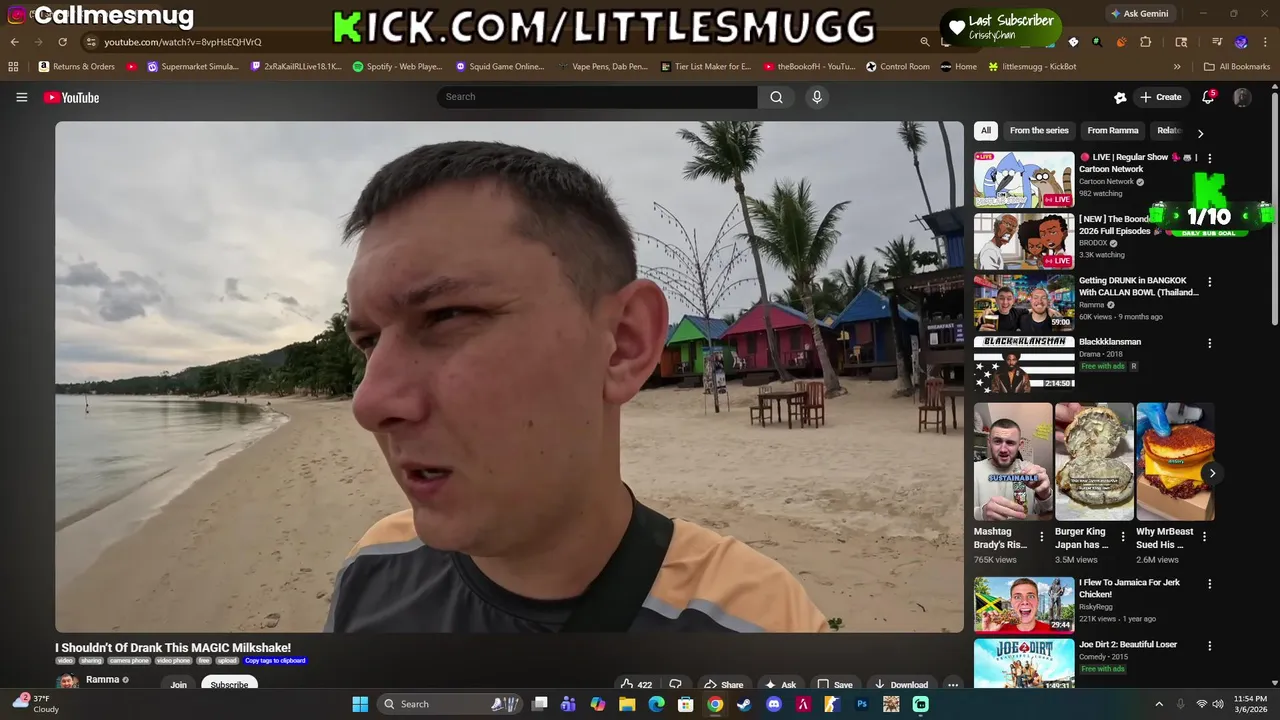Image resolution: width=1280 pixels, height=720 pixels.
Task: Open more actions ellipsis beside Download
Action: click(953, 685)
